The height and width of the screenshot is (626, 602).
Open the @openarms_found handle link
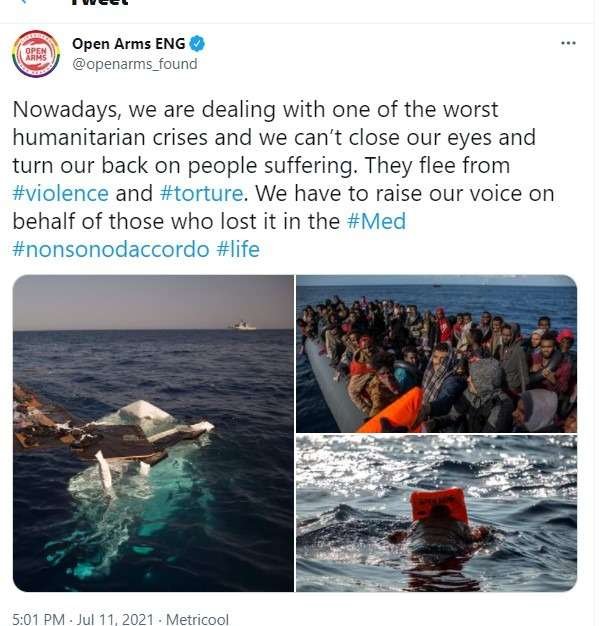click(135, 64)
